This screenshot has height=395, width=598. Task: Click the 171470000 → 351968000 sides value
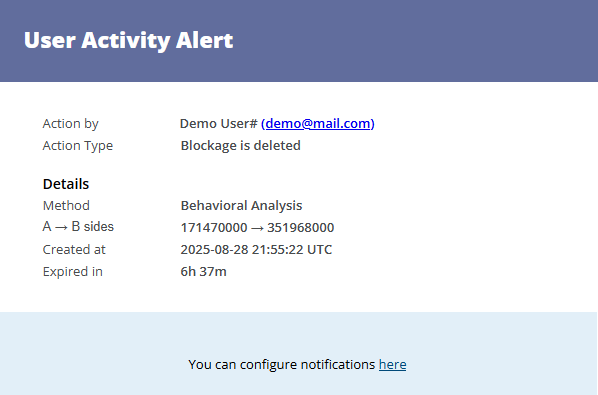[x=257, y=228]
